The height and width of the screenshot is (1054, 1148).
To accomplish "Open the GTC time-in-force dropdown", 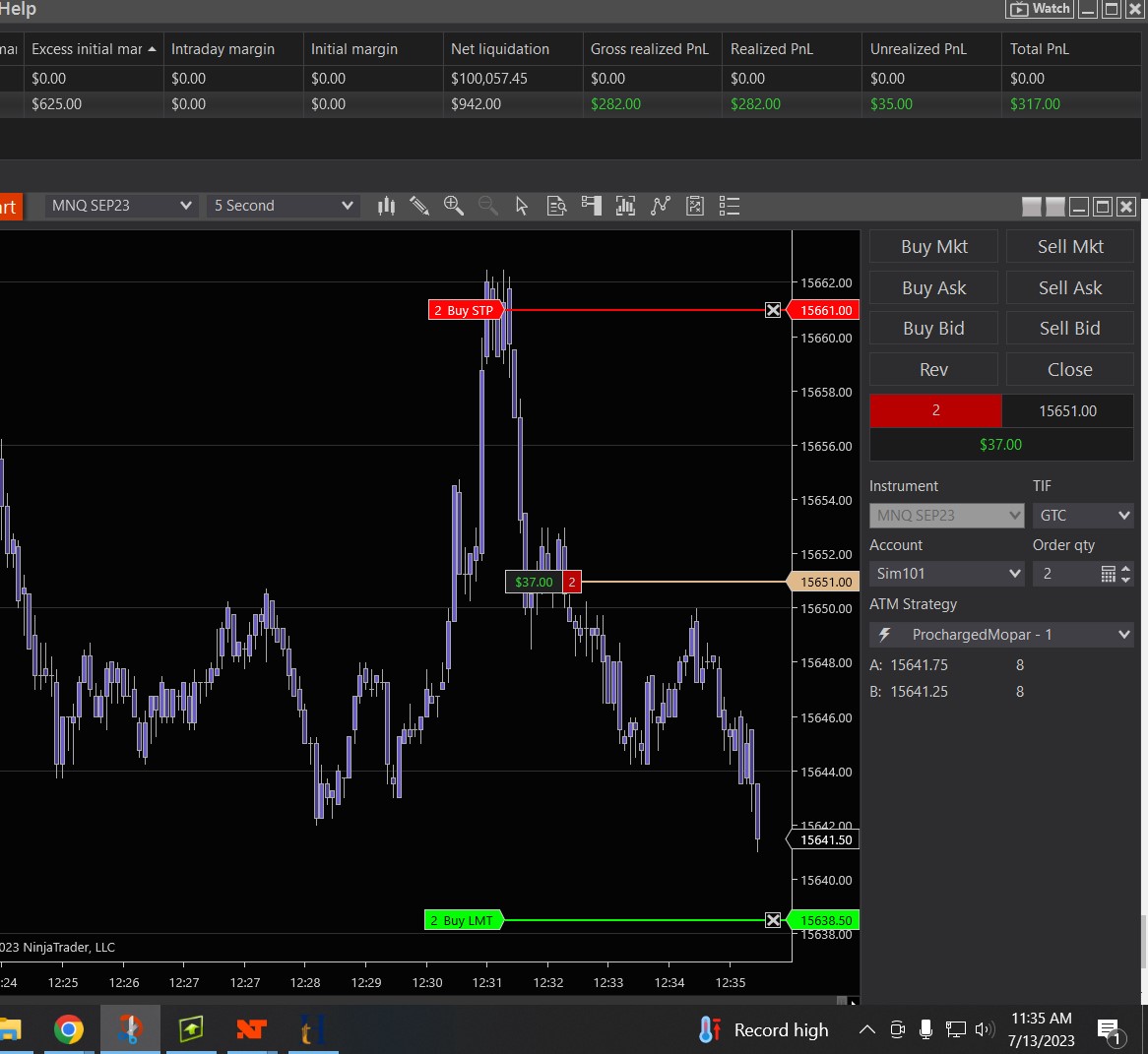I will 1083,516.
